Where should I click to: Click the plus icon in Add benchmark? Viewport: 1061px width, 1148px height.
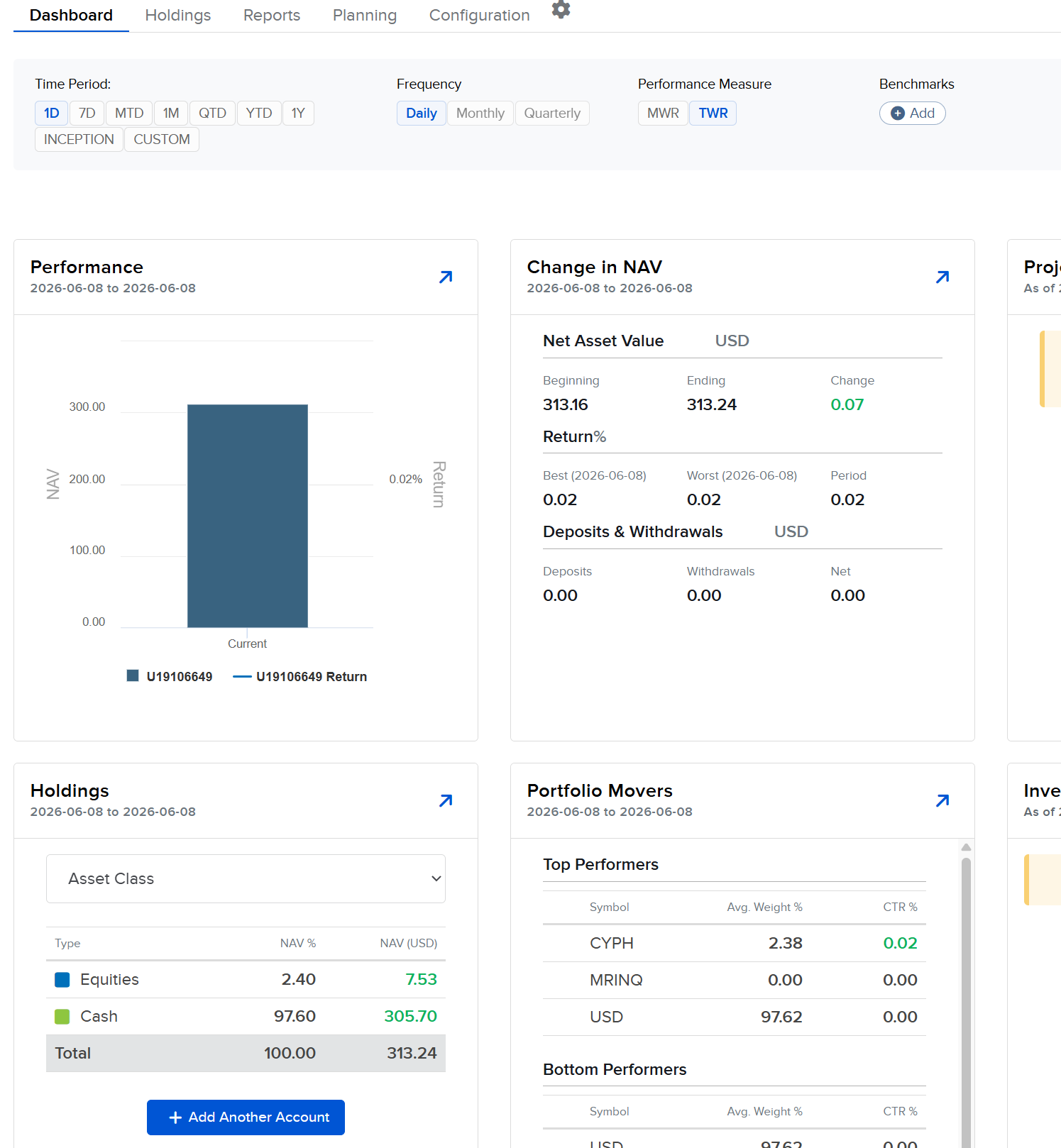897,114
